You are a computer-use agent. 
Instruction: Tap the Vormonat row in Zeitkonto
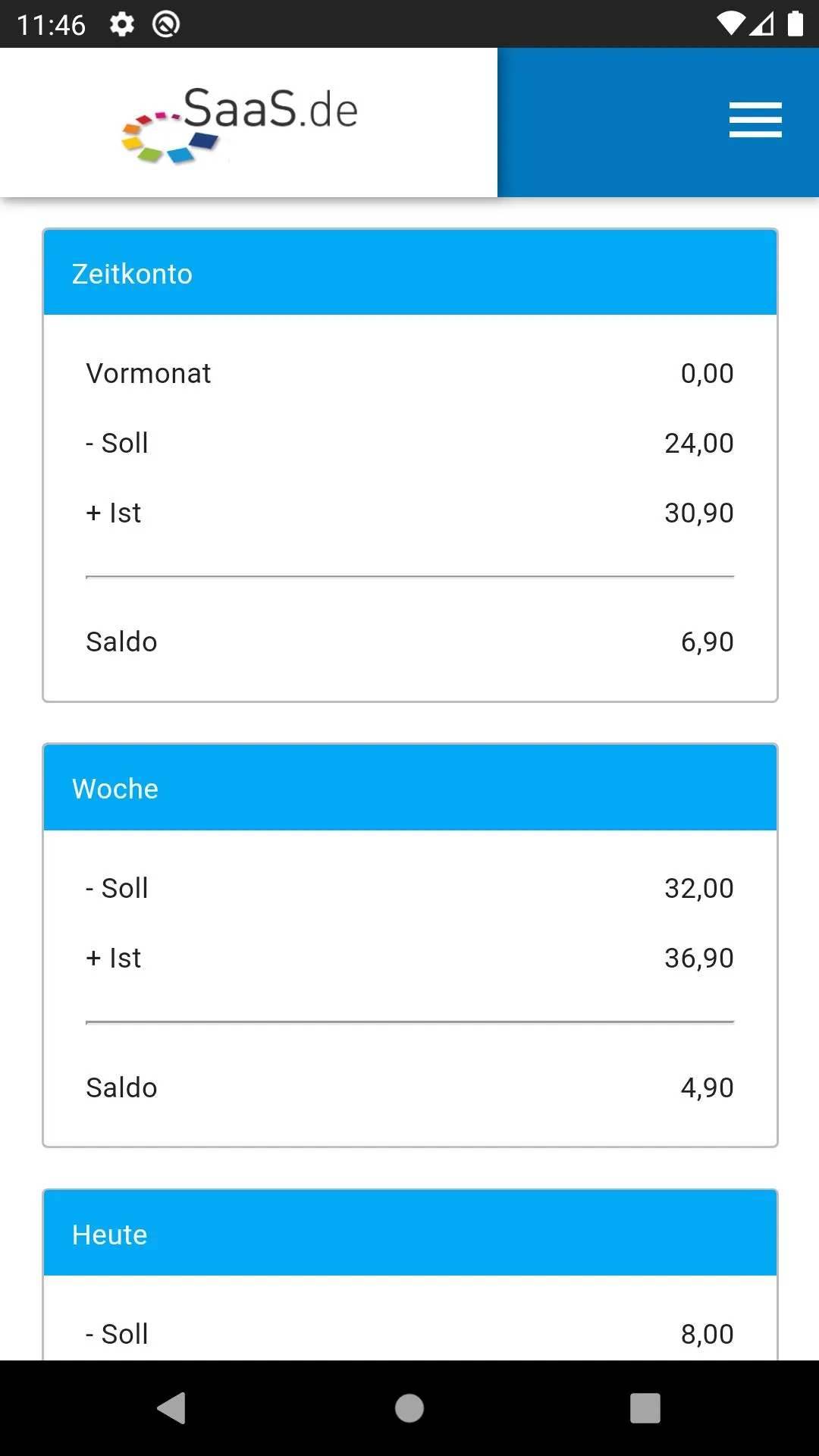410,373
